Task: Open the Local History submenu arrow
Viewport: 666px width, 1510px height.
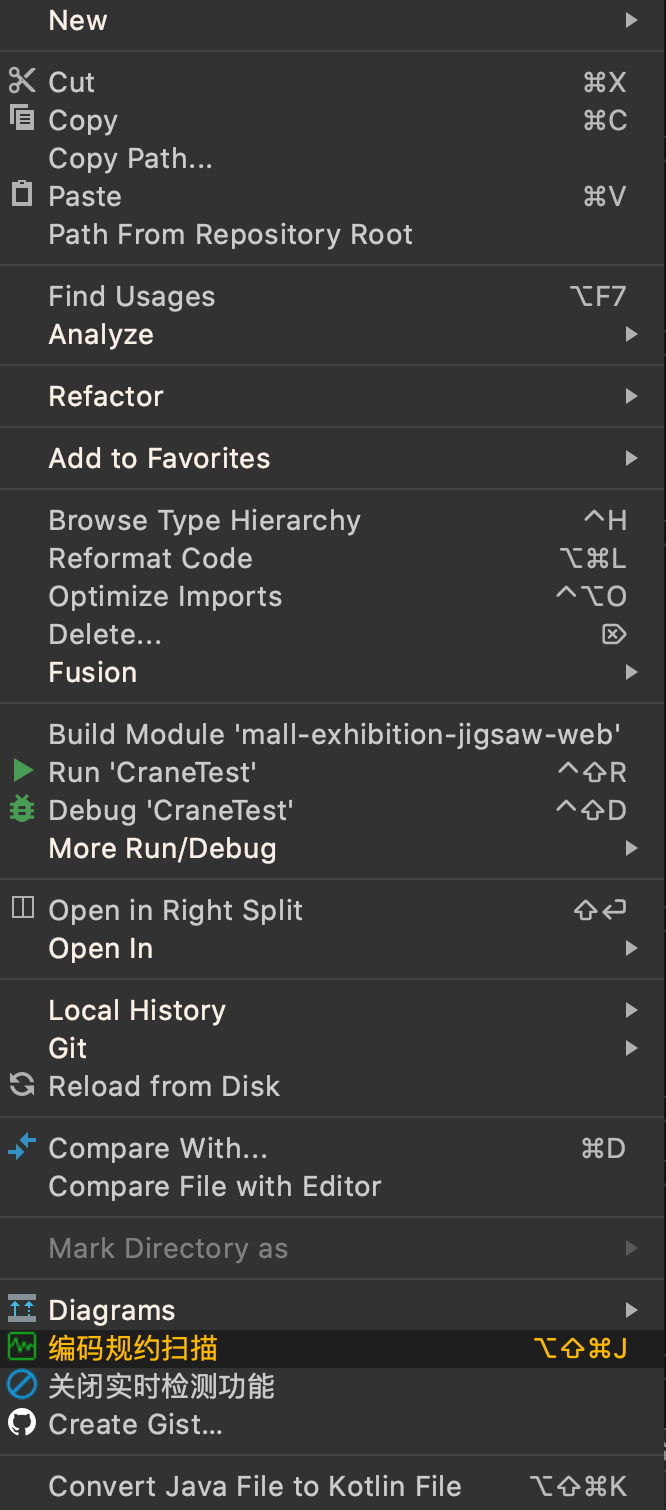Action: click(631, 1010)
